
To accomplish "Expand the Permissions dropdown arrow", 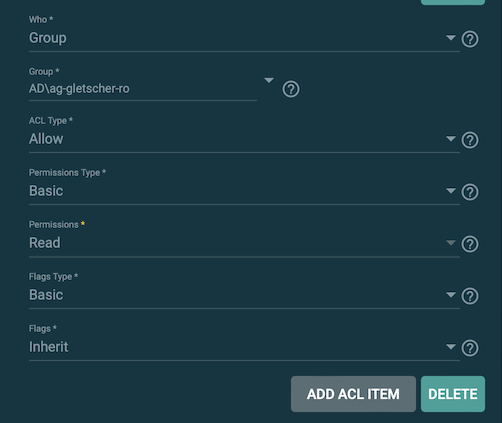I will point(451,243).
